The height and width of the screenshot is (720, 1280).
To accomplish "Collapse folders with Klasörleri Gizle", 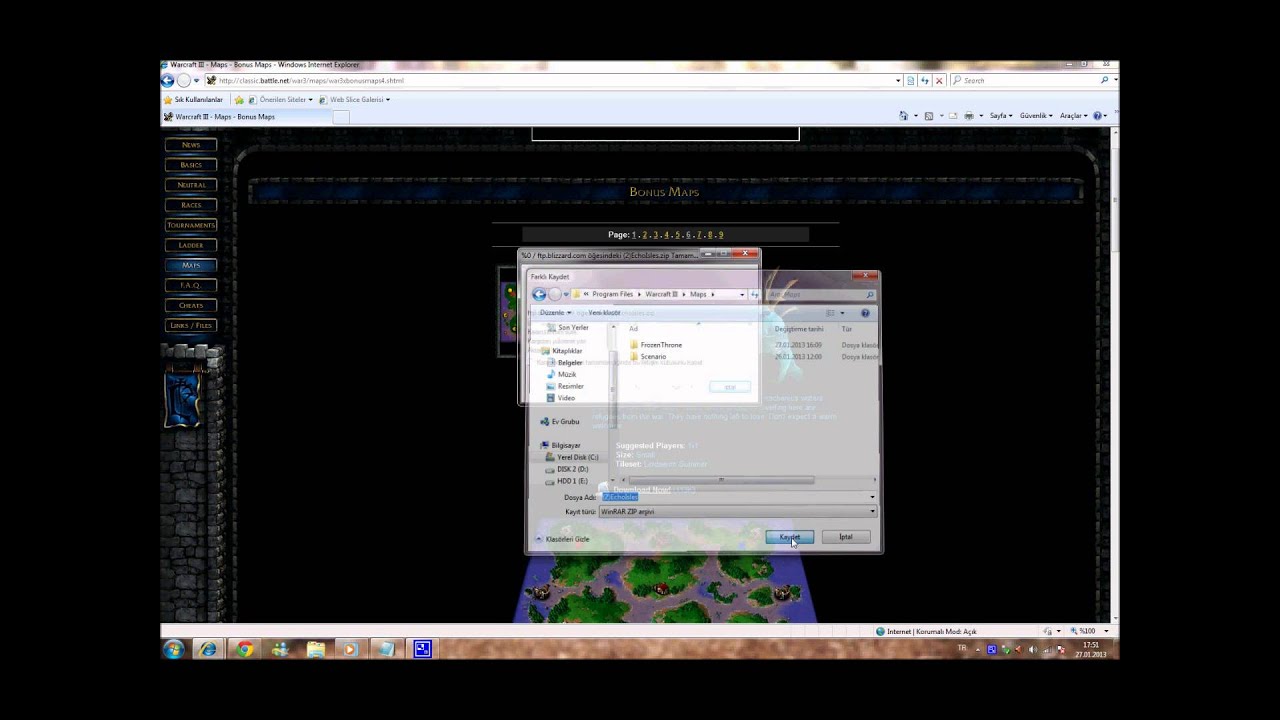I will point(562,539).
